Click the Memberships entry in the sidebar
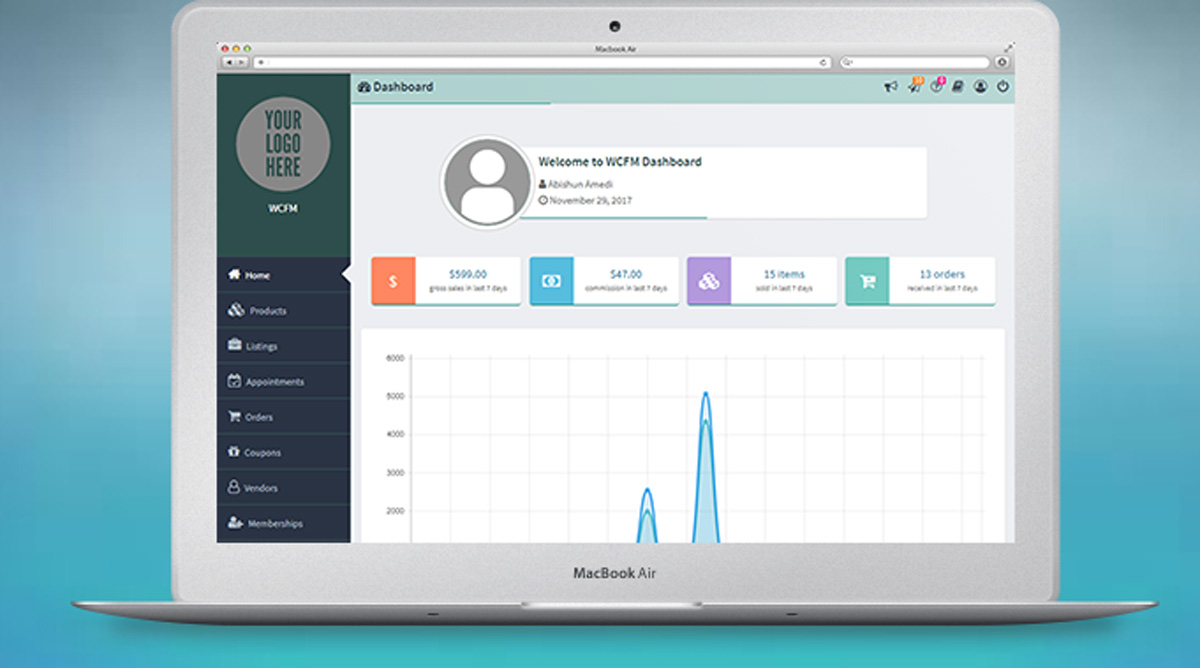 pos(270,523)
